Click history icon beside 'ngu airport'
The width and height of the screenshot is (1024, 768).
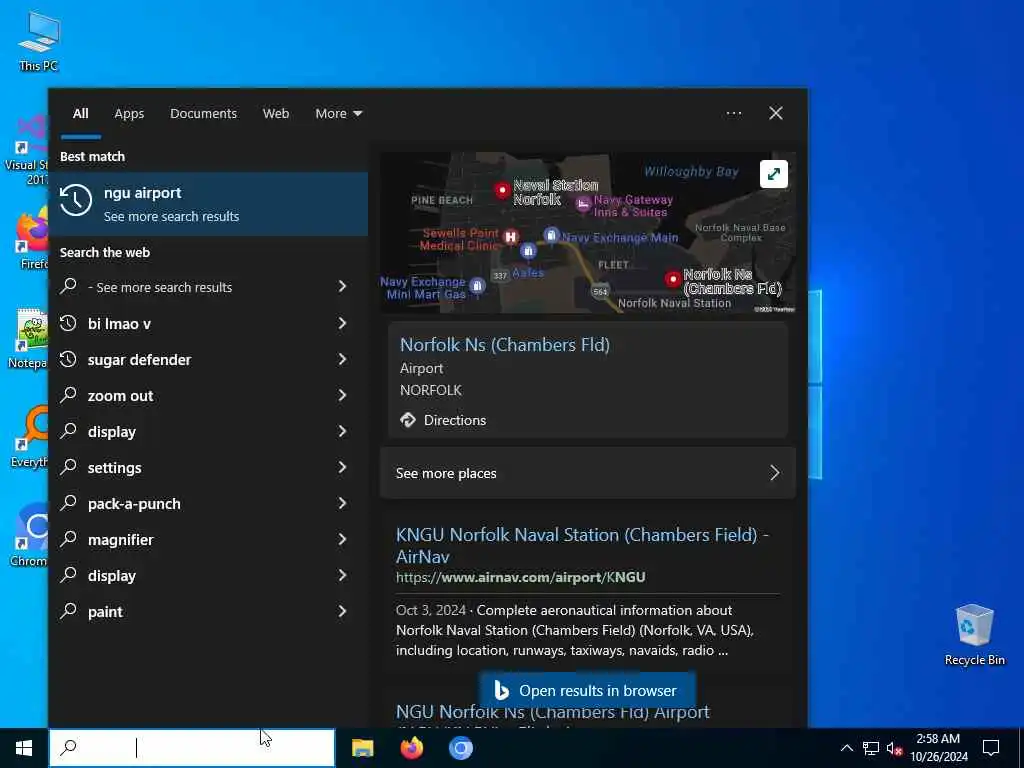point(76,200)
